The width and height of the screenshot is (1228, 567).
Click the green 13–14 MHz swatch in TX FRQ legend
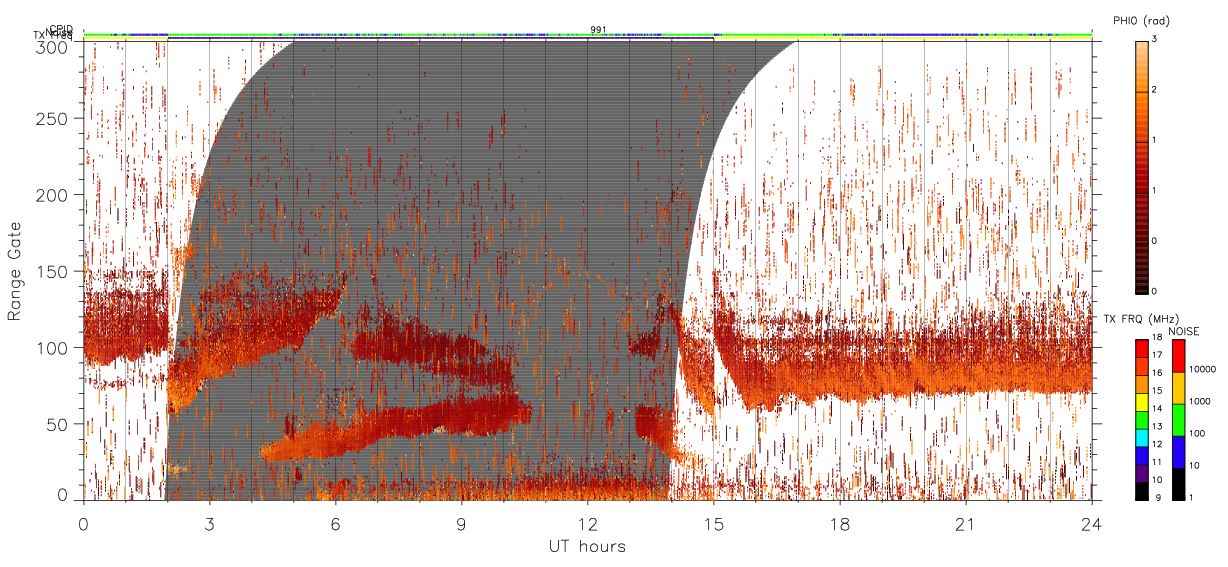click(1141, 420)
